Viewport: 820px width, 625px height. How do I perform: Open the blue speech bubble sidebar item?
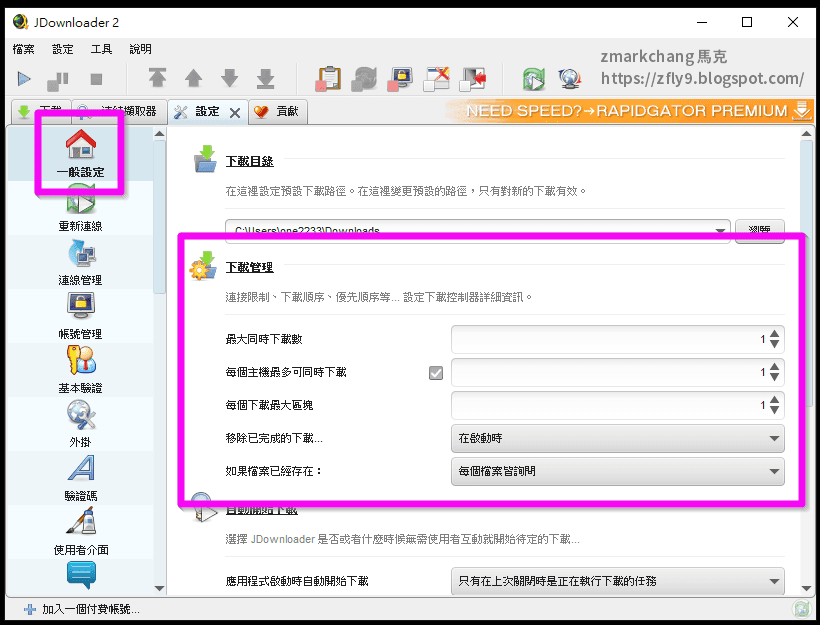(x=81, y=575)
